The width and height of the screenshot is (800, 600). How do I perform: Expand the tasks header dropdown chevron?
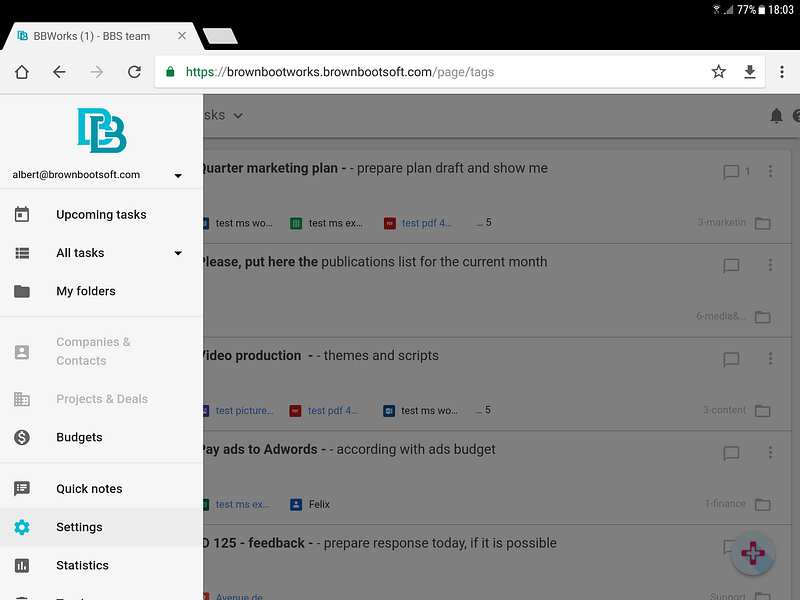238,116
